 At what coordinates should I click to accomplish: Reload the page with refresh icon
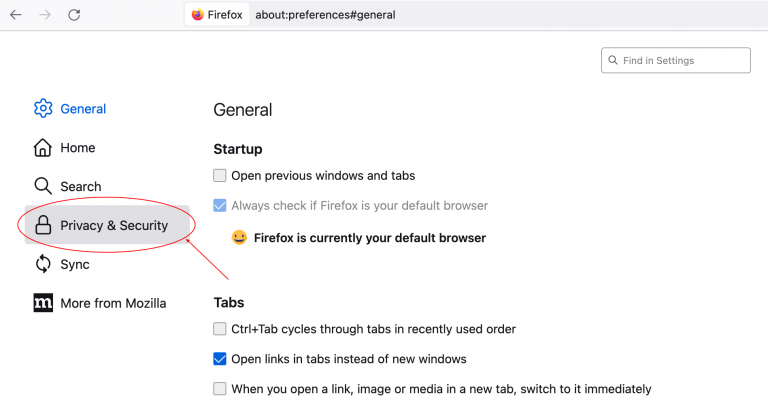[x=74, y=15]
